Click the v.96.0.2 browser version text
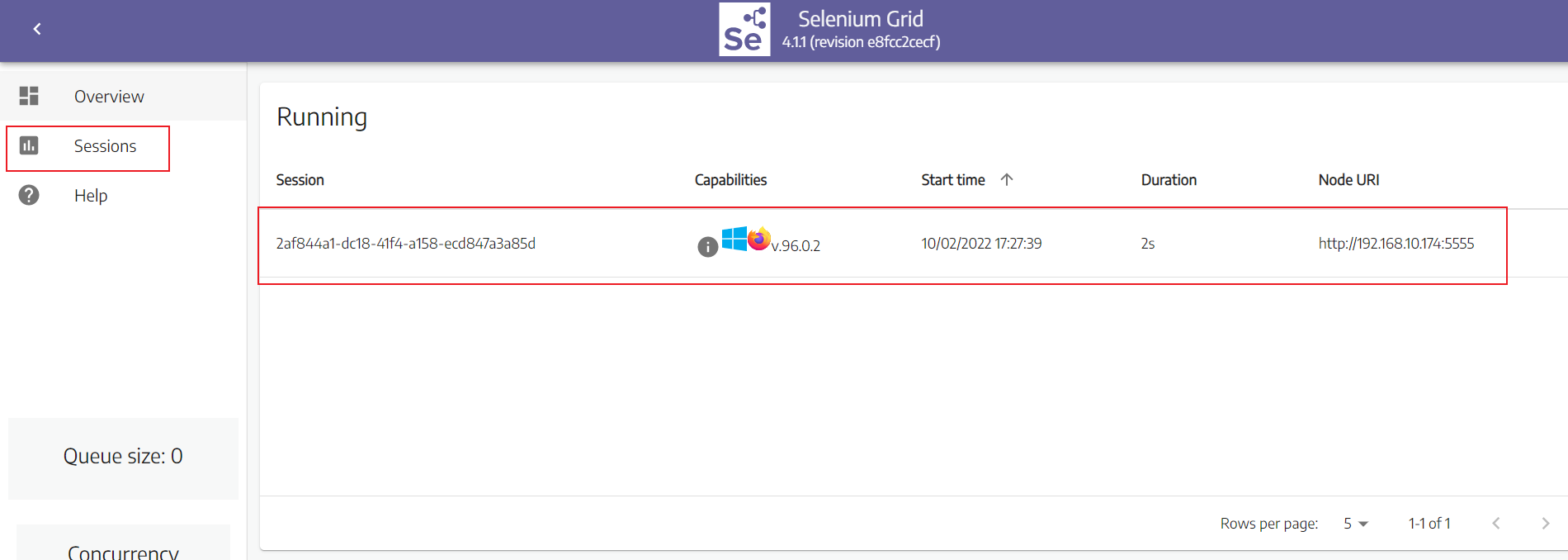The height and width of the screenshot is (560, 1568). coord(796,246)
